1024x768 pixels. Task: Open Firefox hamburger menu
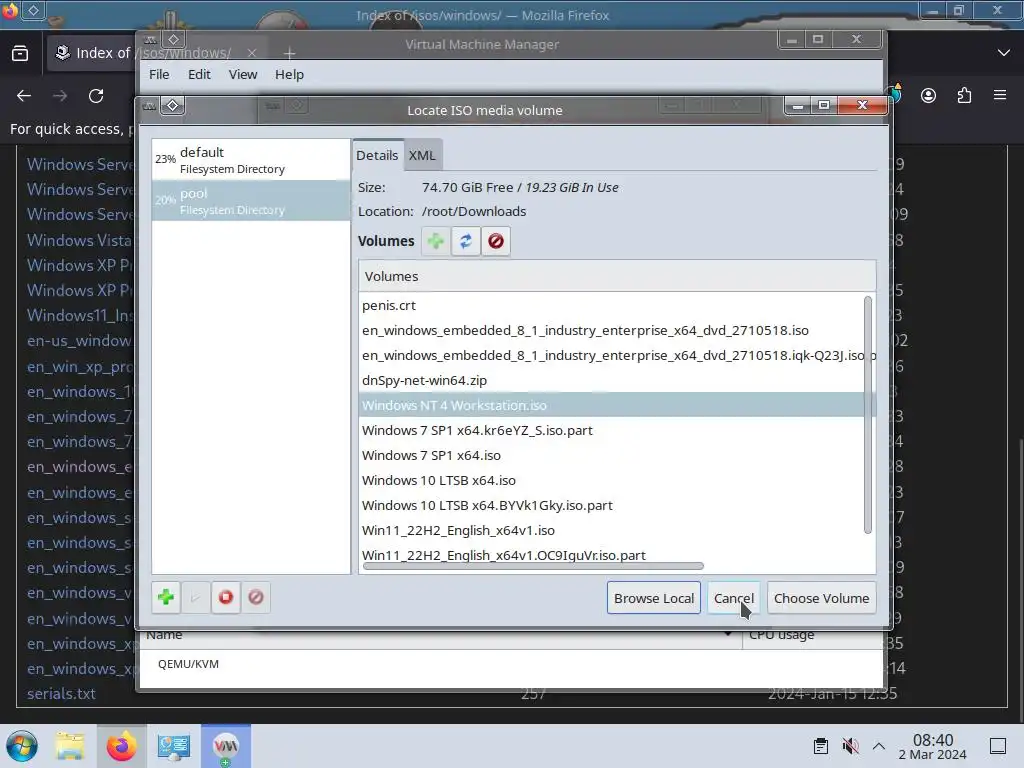(x=1000, y=96)
